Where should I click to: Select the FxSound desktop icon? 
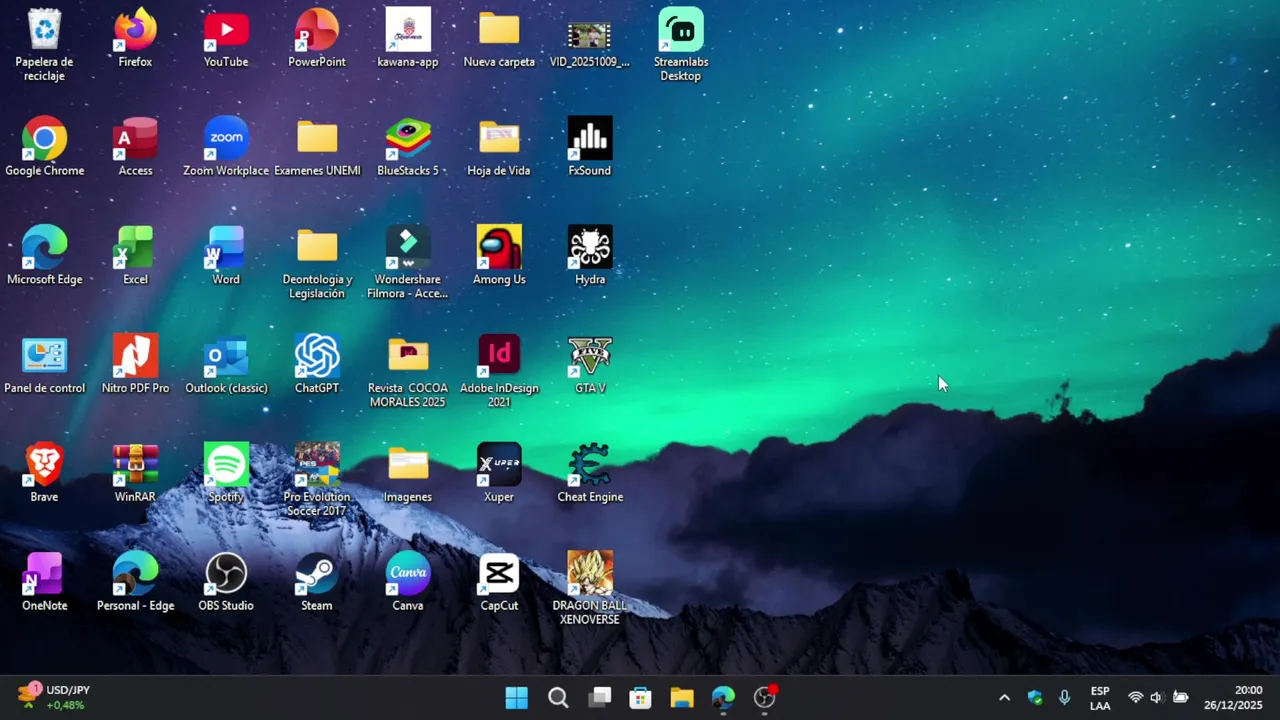tap(590, 147)
